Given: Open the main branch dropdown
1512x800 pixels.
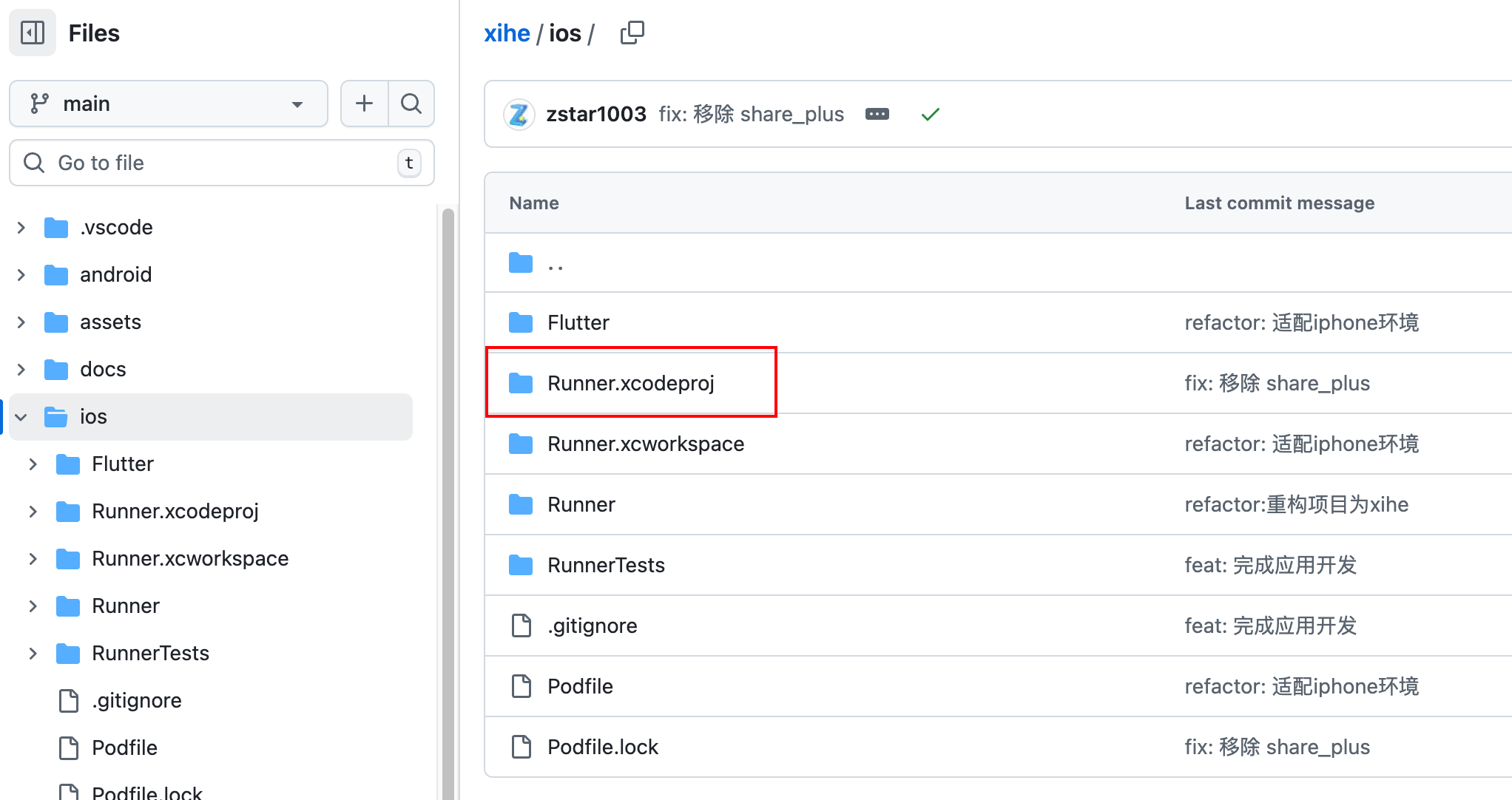Looking at the screenshot, I should 169,104.
